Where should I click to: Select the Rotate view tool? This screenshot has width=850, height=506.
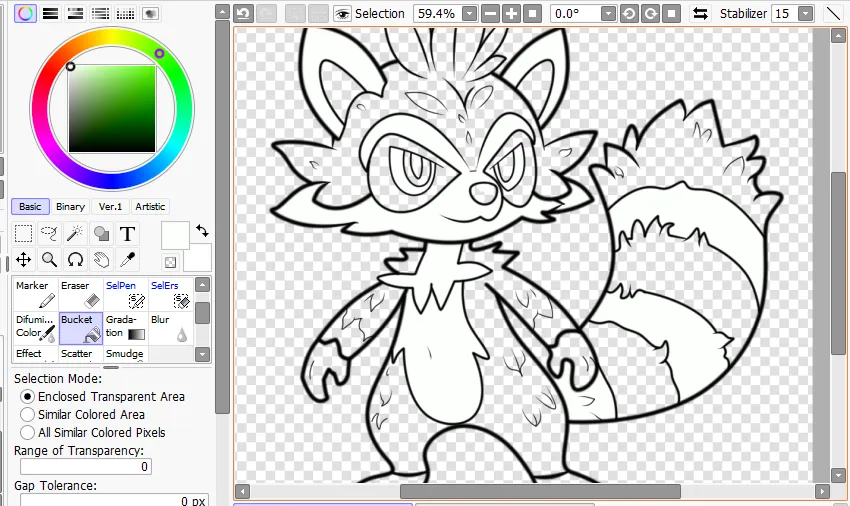(x=75, y=260)
